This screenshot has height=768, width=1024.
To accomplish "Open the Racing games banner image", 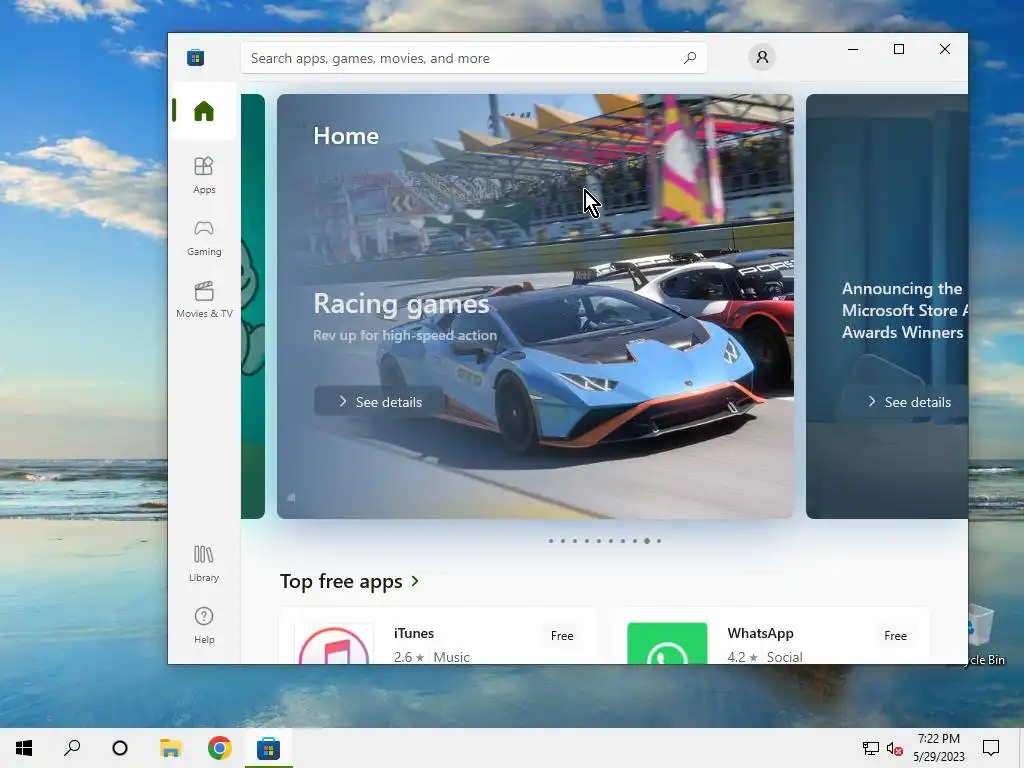I will pos(536,306).
